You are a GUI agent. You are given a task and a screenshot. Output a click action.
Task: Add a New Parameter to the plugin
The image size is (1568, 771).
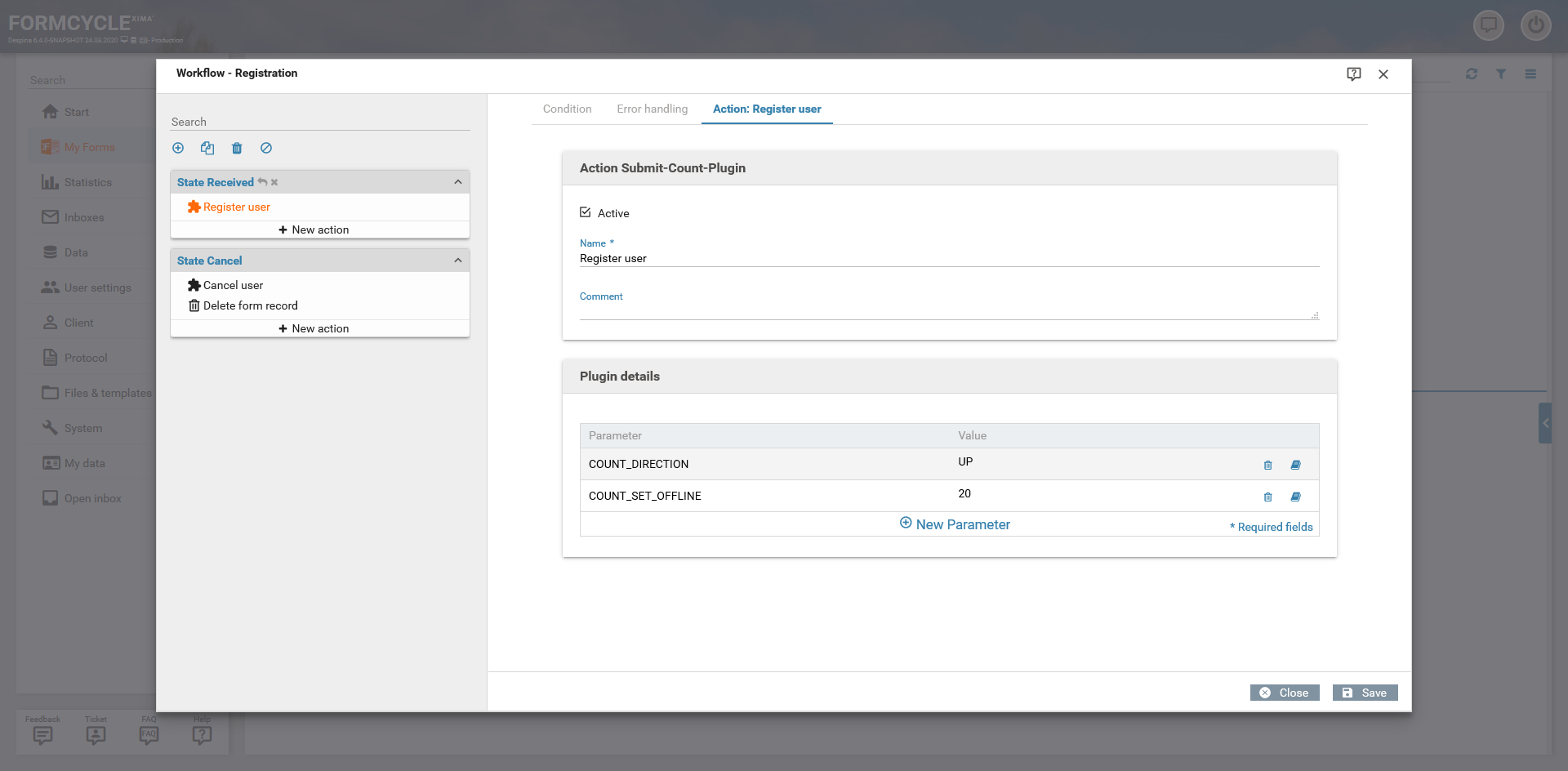click(955, 524)
